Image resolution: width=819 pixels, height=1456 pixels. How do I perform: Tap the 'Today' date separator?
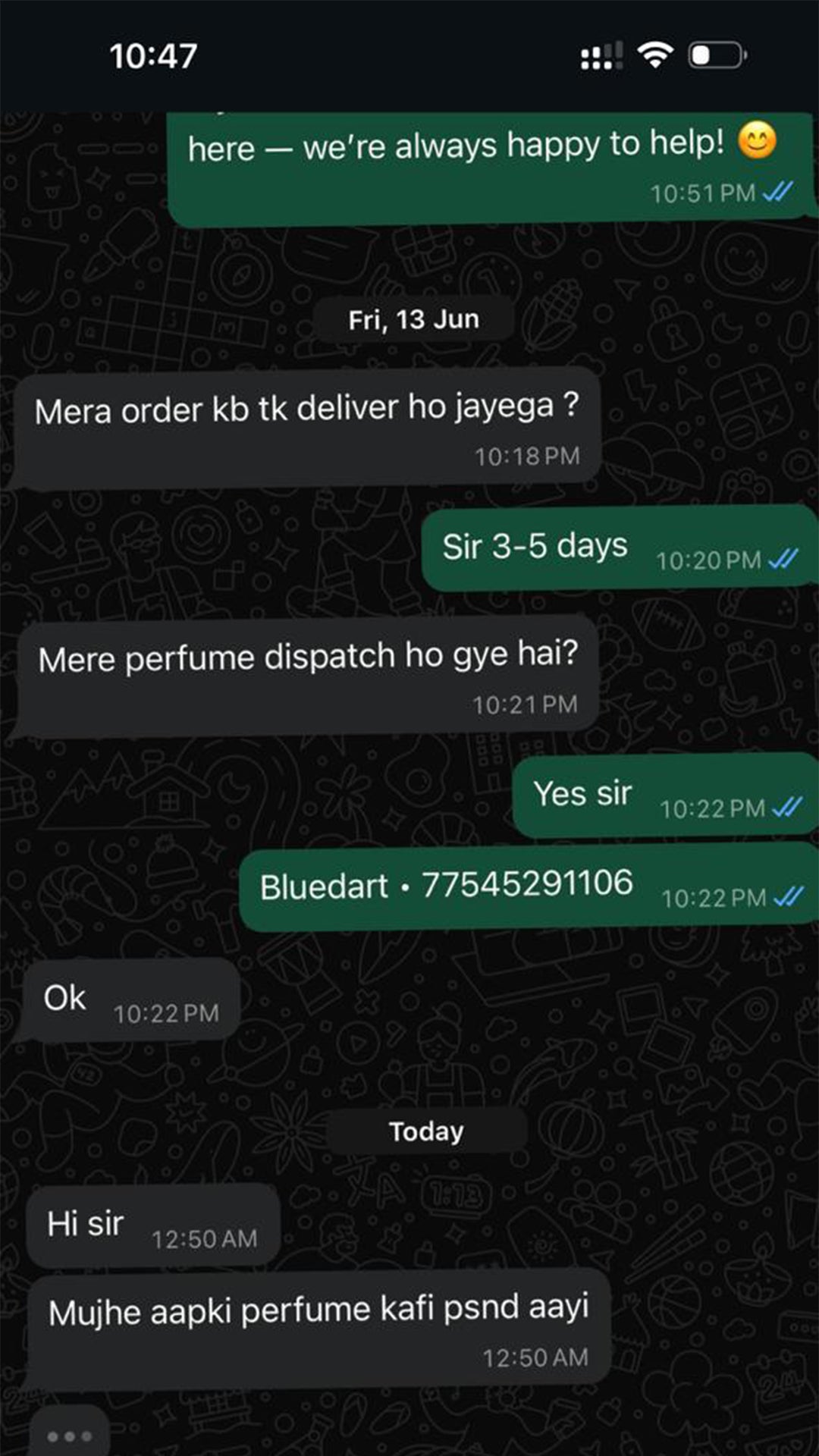[426, 1131]
